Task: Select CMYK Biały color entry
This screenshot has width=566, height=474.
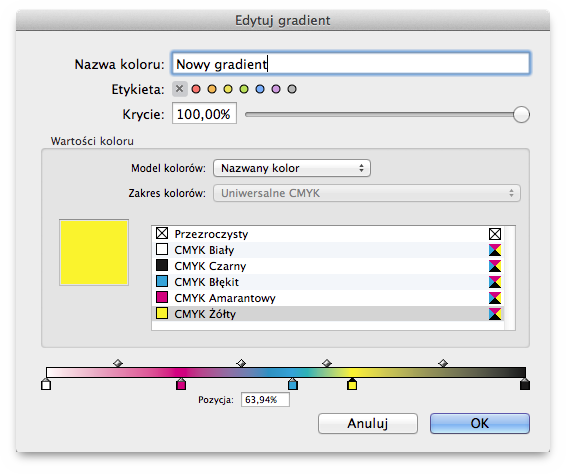Action: 328,250
